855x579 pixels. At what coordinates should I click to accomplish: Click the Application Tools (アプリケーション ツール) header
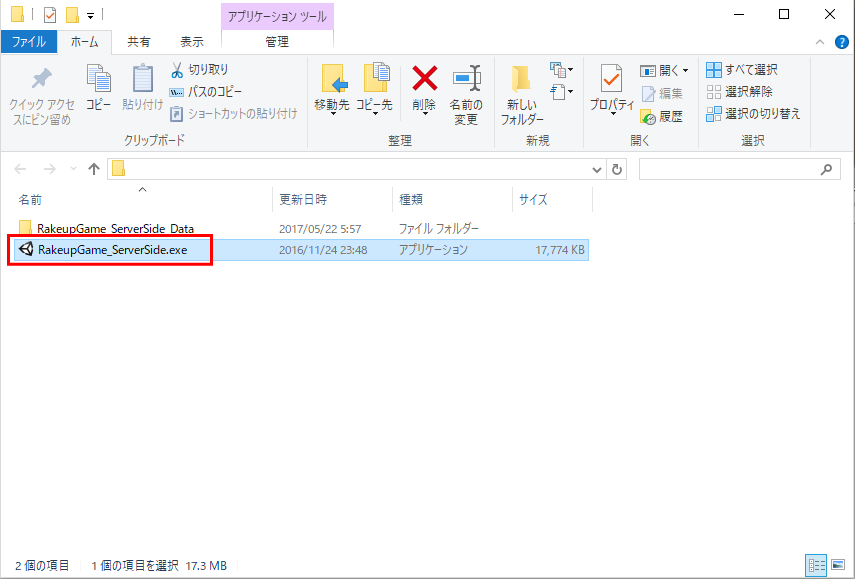pos(277,16)
